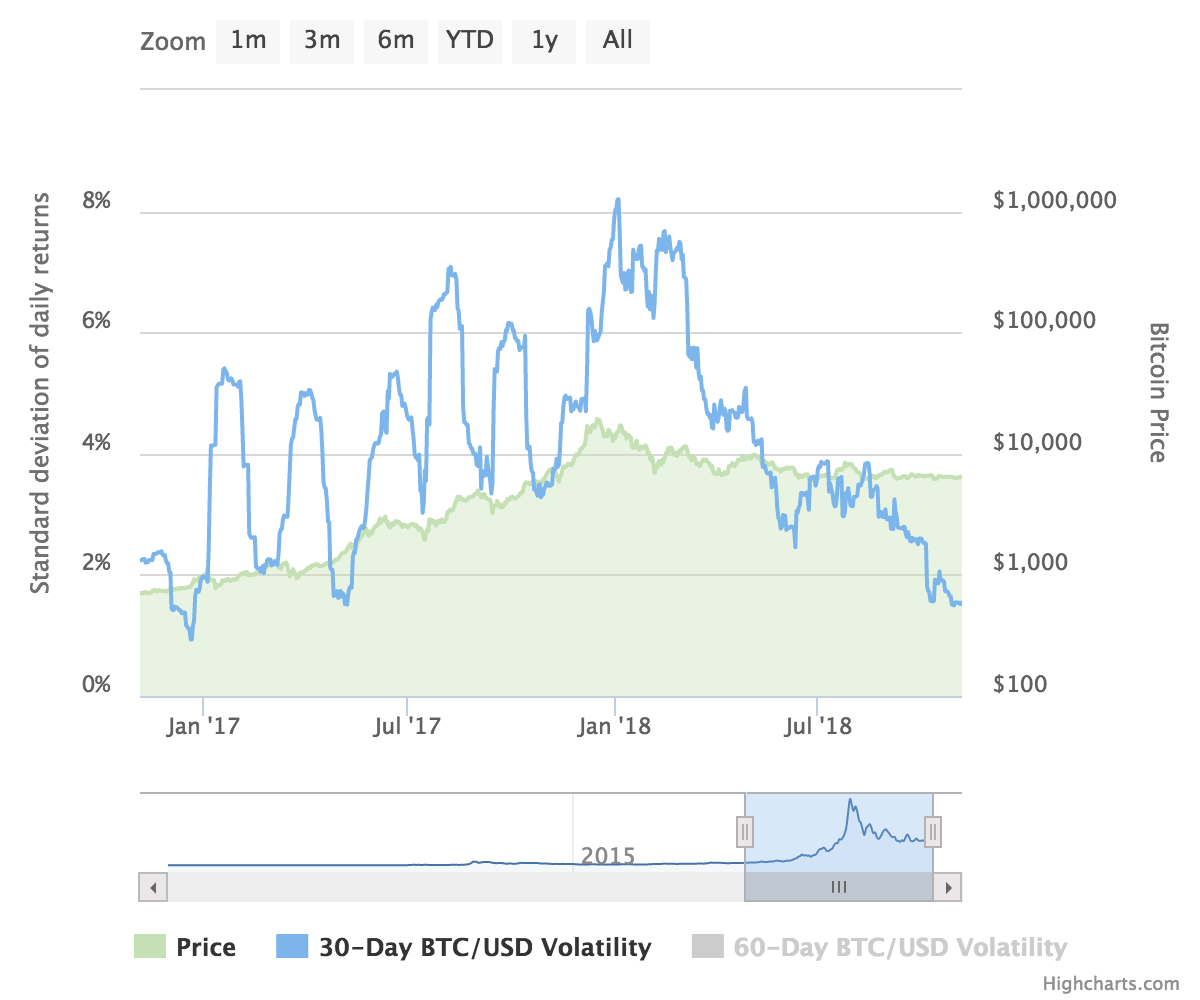Click the green Price legend swatch
1200x1000 pixels.
[x=149, y=947]
